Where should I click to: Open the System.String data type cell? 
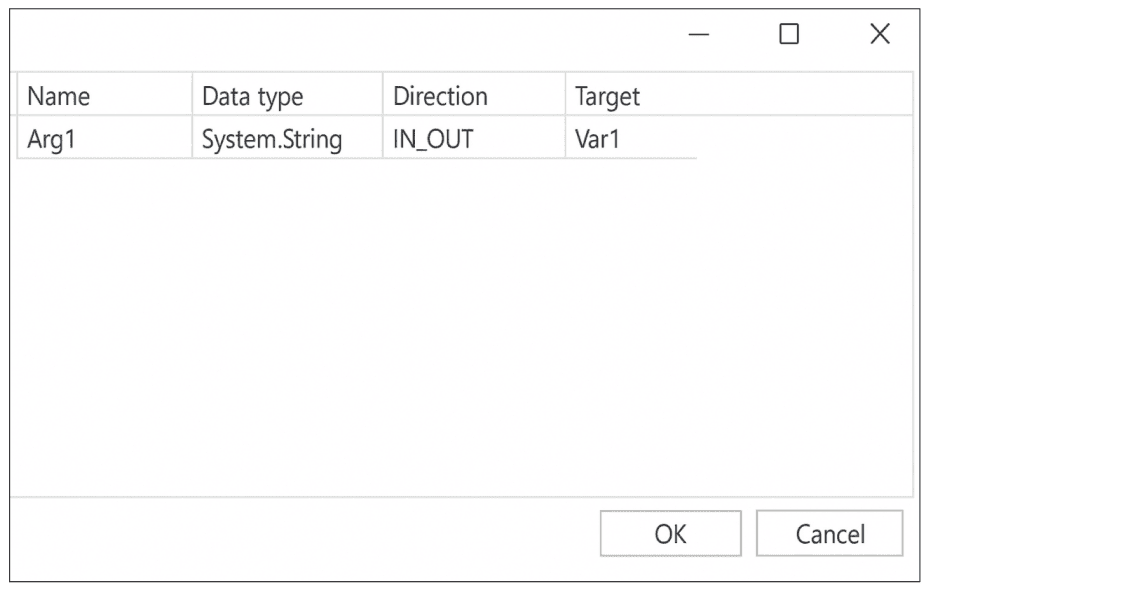tap(287, 139)
